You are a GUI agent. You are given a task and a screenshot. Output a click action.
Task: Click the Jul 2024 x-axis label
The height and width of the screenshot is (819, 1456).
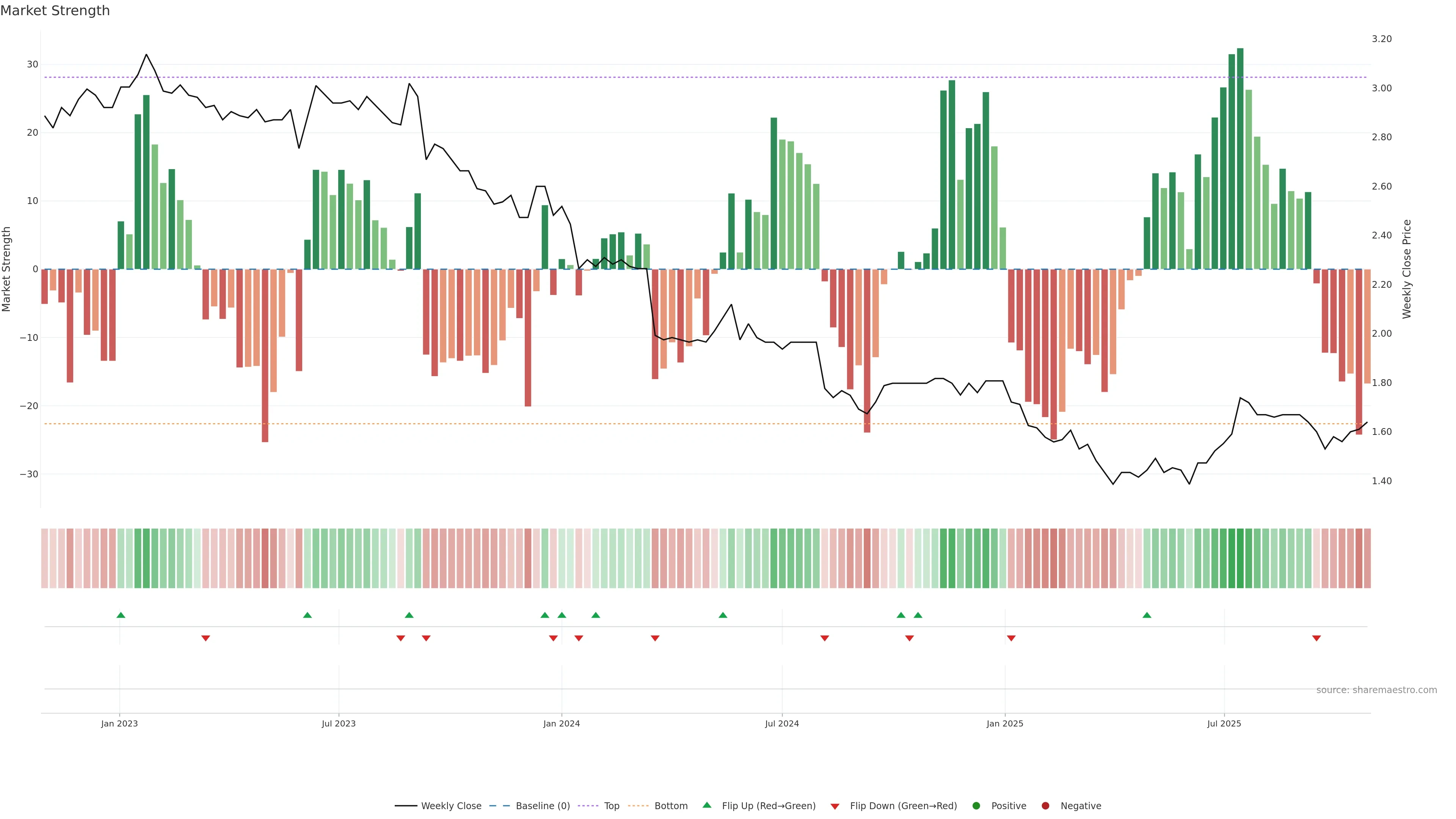click(782, 723)
